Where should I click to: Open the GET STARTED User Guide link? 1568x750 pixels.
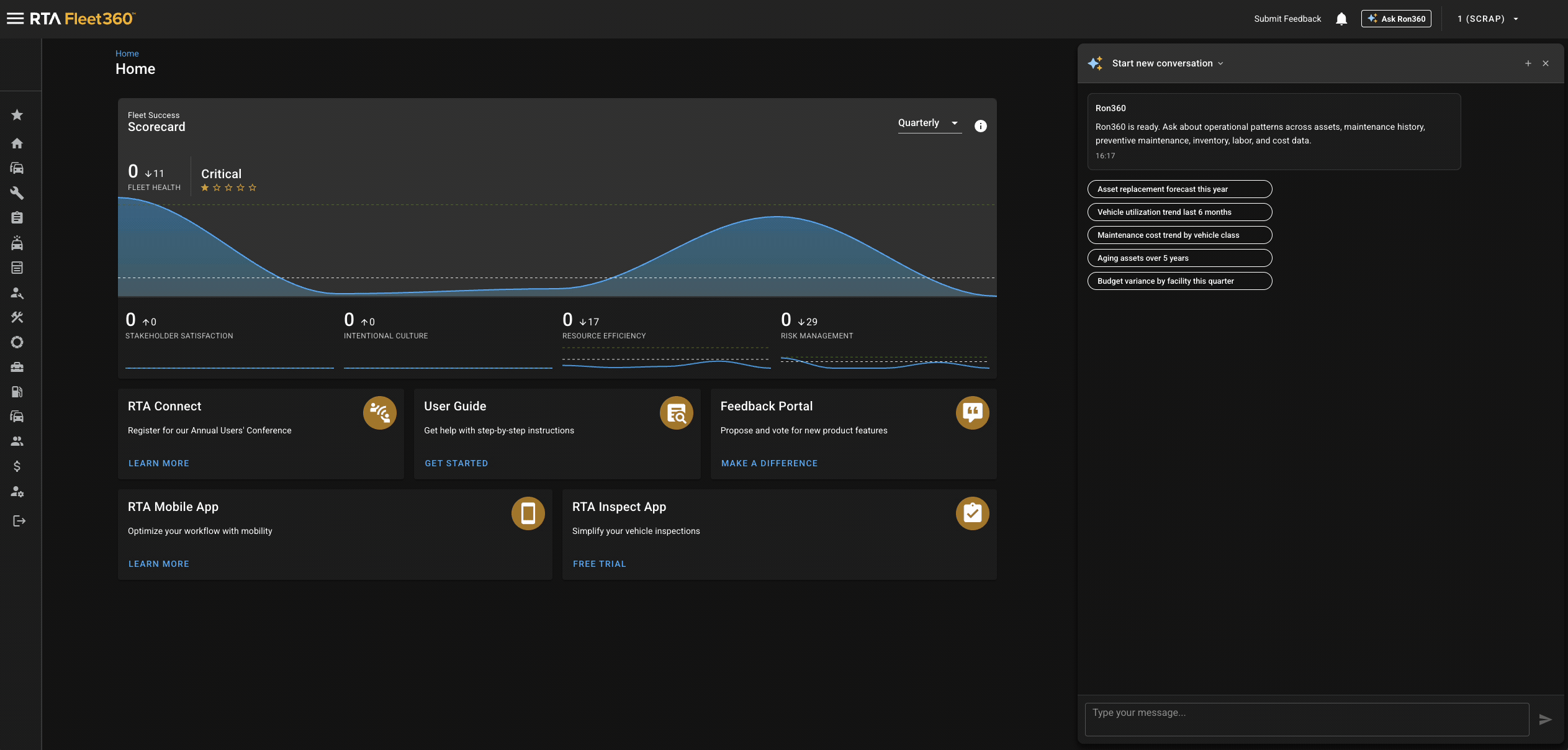pyautogui.click(x=456, y=463)
